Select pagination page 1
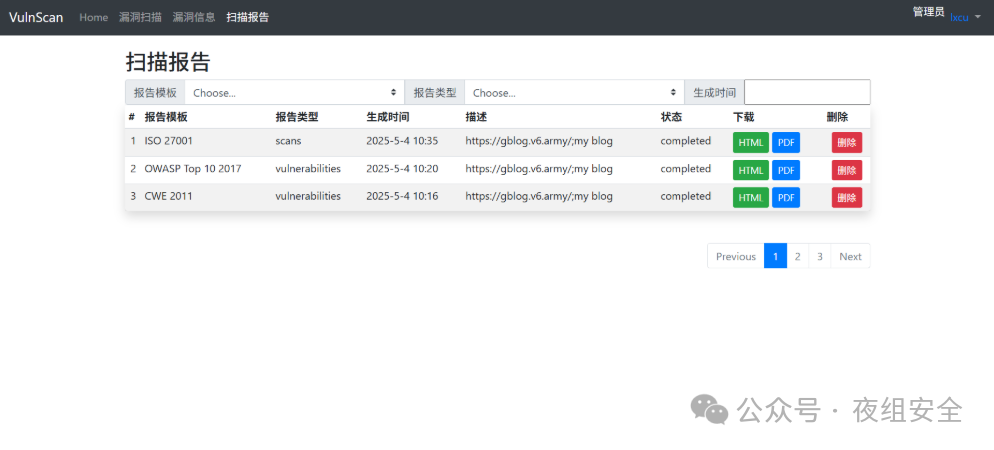994x450 pixels. 775,256
